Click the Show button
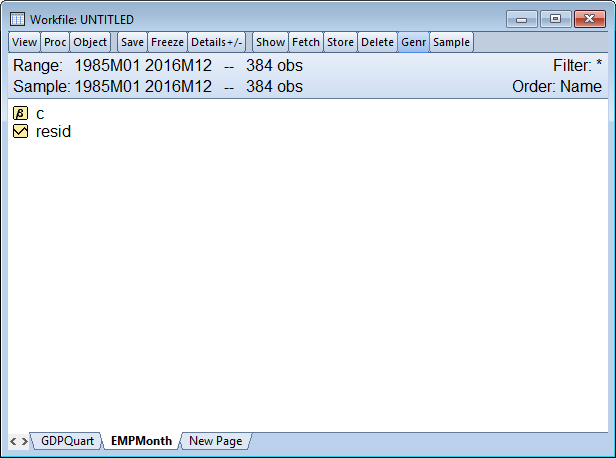The image size is (616, 458). [x=270, y=42]
